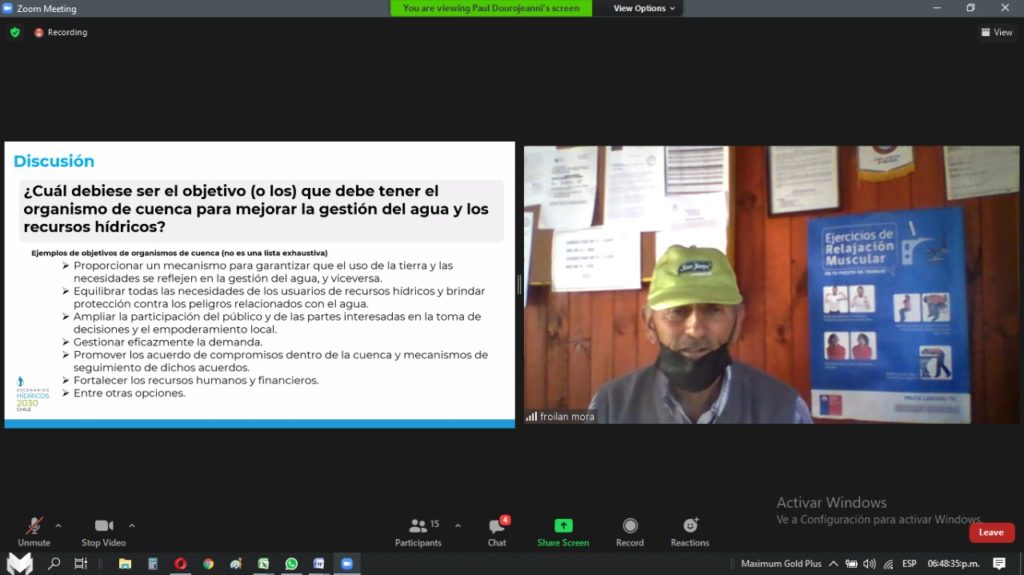
Task: Start recording with the Record button
Action: pos(630,531)
